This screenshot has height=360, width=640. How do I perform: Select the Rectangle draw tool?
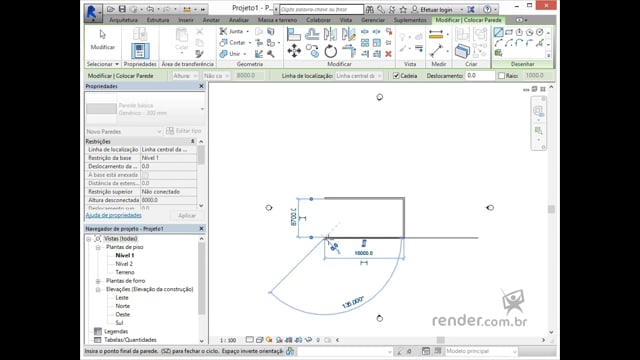pyautogui.click(x=509, y=32)
